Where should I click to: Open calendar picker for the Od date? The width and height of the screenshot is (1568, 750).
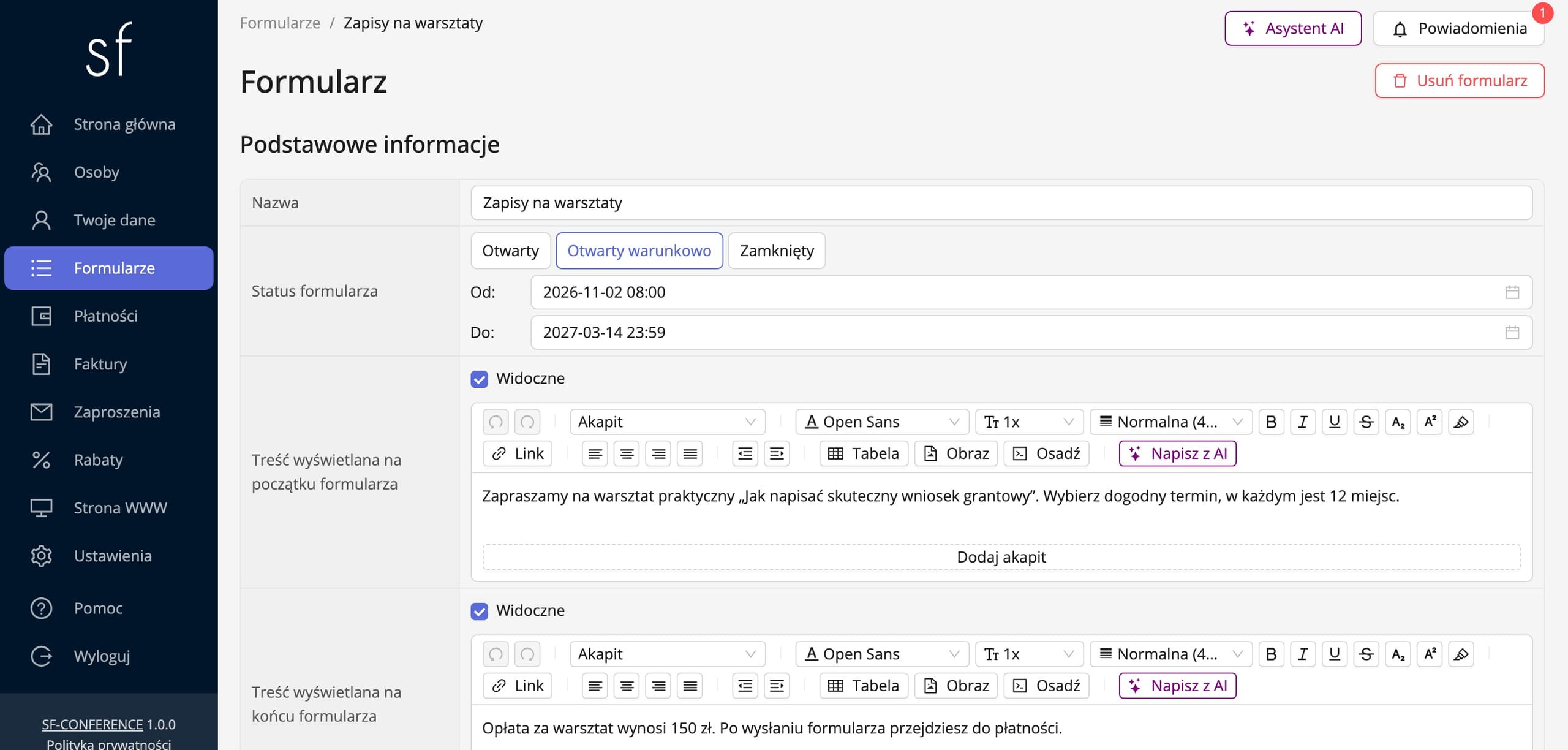pos(1512,292)
